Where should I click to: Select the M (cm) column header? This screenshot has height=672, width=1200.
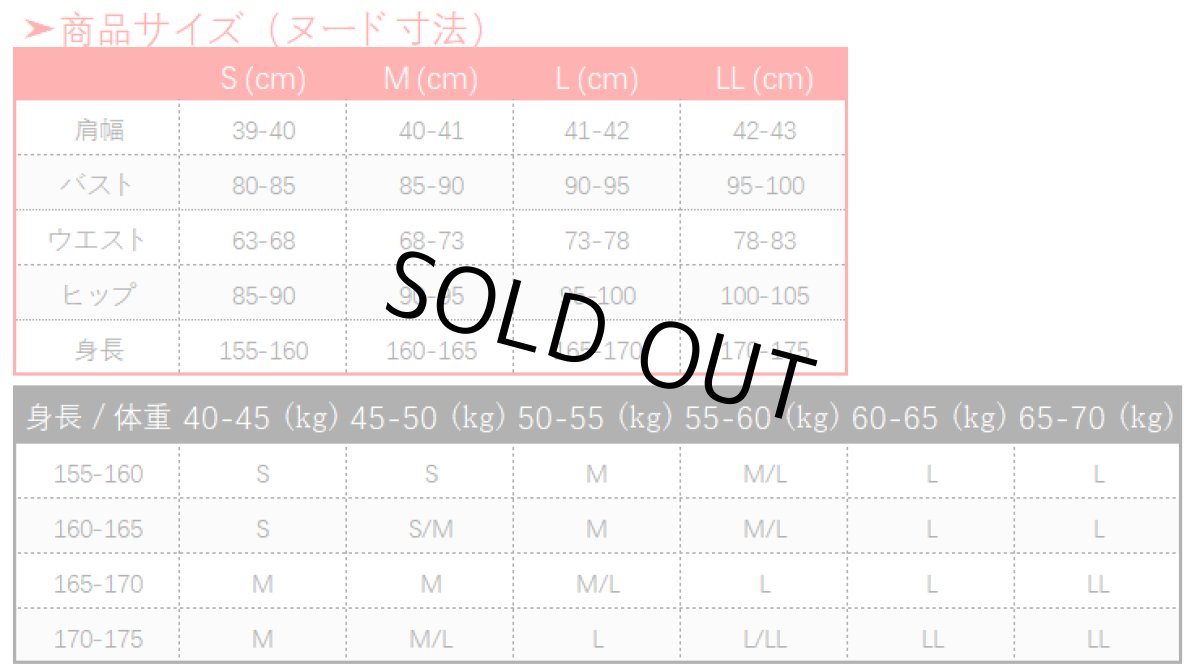[431, 79]
